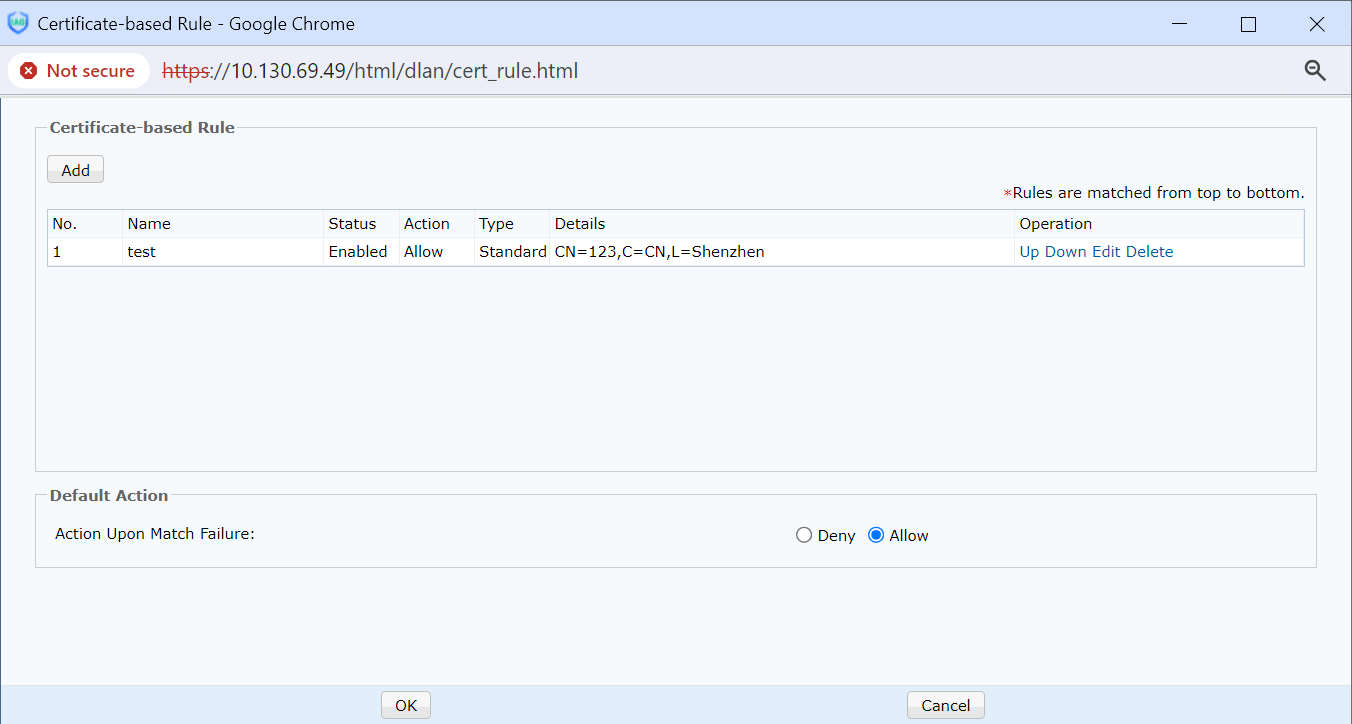Open the Not secure site warning badge
The width and height of the screenshot is (1352, 724).
coord(78,71)
